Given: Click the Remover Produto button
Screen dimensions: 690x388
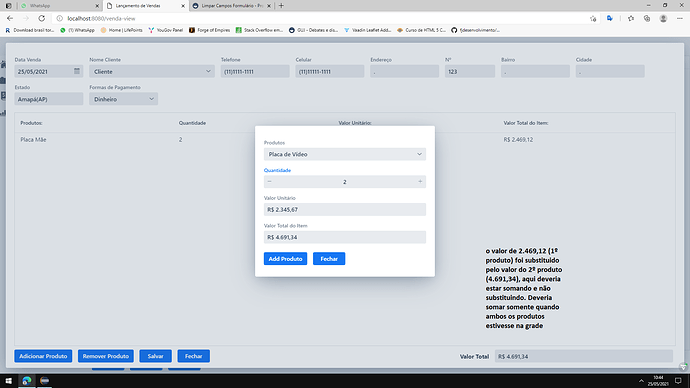Looking at the screenshot, I should point(106,356).
